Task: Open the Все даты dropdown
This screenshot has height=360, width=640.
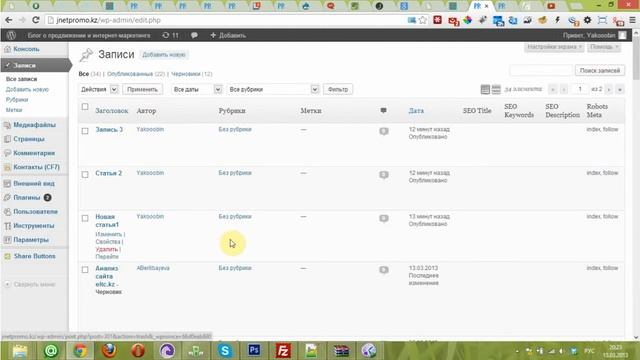Action: point(197,89)
